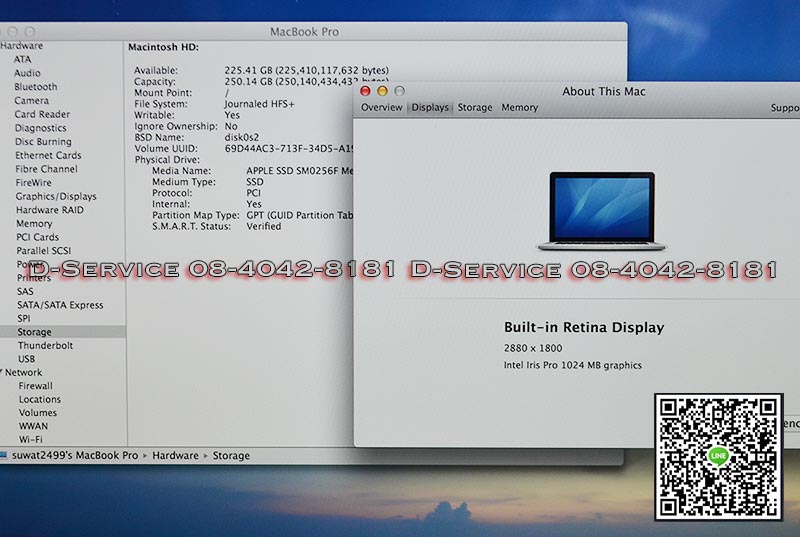Click the 2880 x 1800 resolution text
Image resolution: width=800 pixels, height=537 pixels.
533,348
